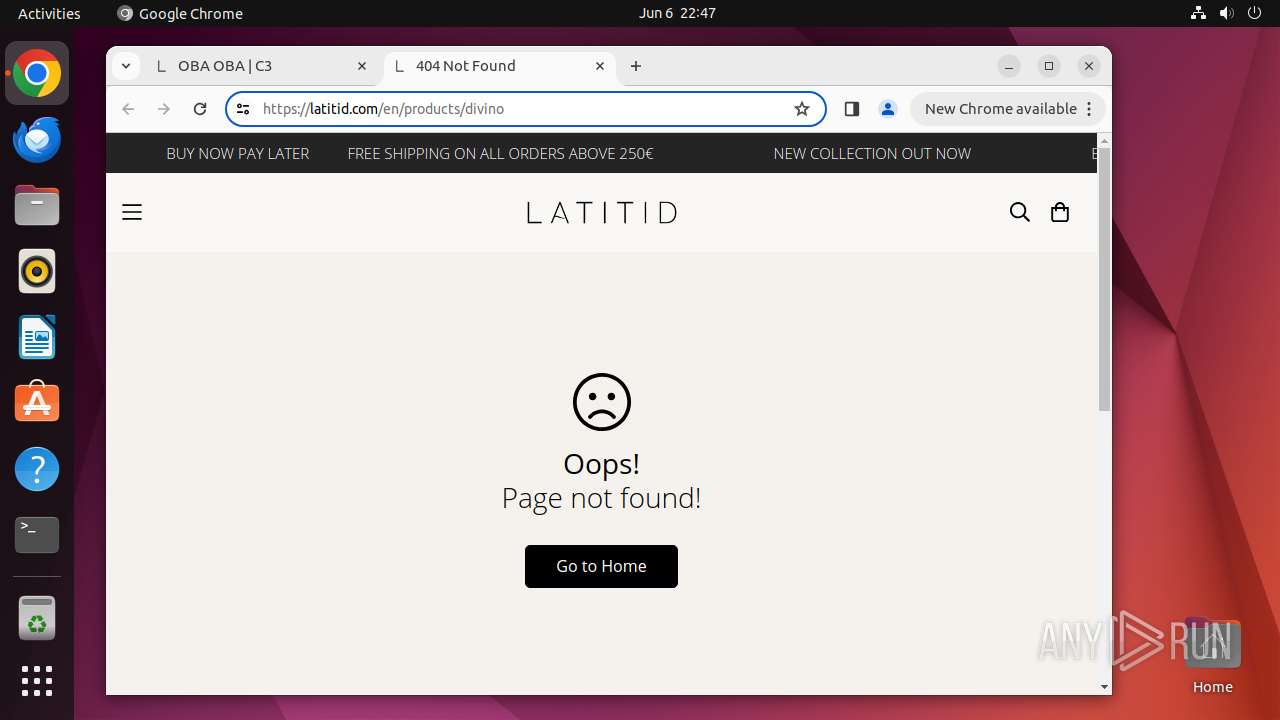Screen dimensions: 1280x720
Task: Click New Chrome available update button
Action: [x=1000, y=109]
